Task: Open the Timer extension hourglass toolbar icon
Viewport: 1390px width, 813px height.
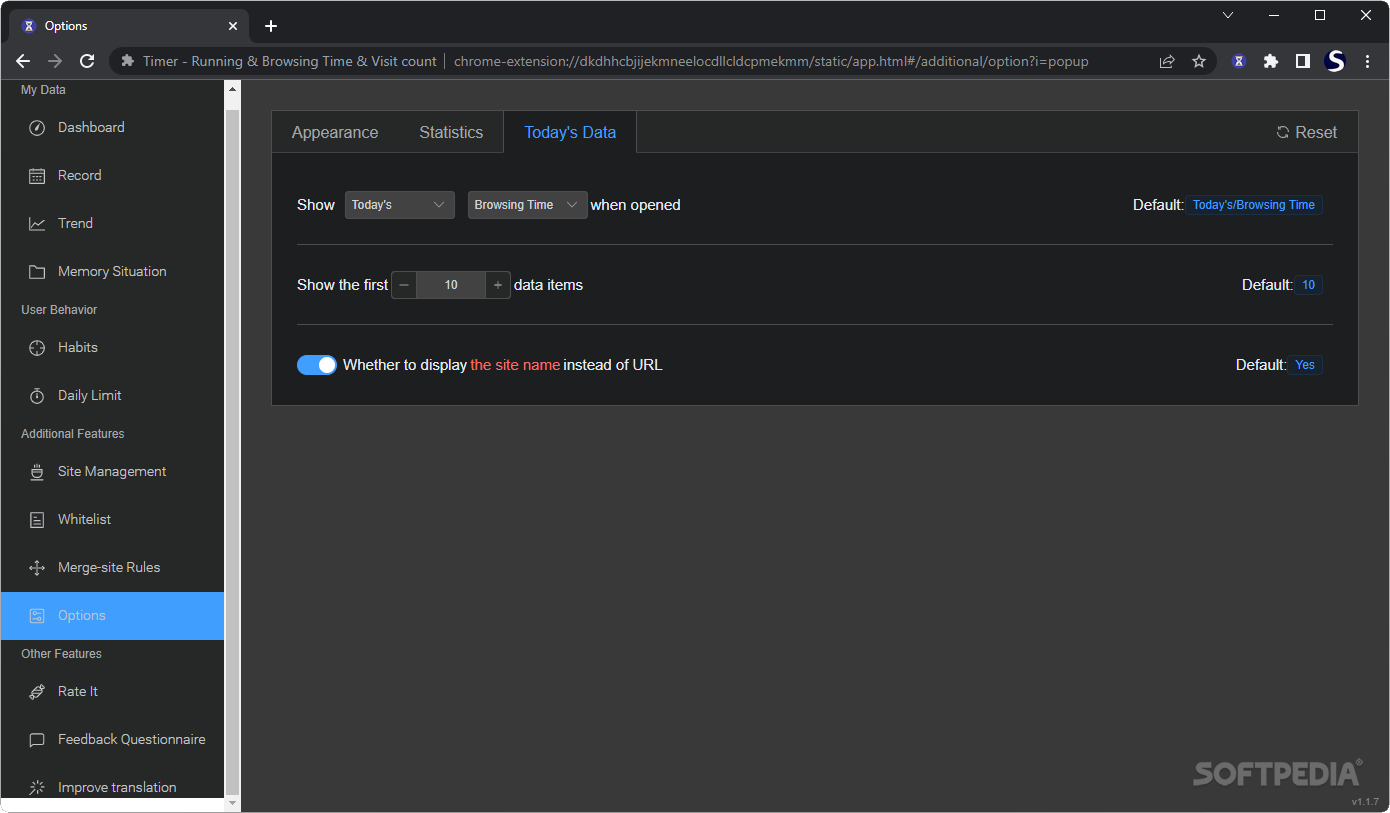Action: coord(1239,61)
